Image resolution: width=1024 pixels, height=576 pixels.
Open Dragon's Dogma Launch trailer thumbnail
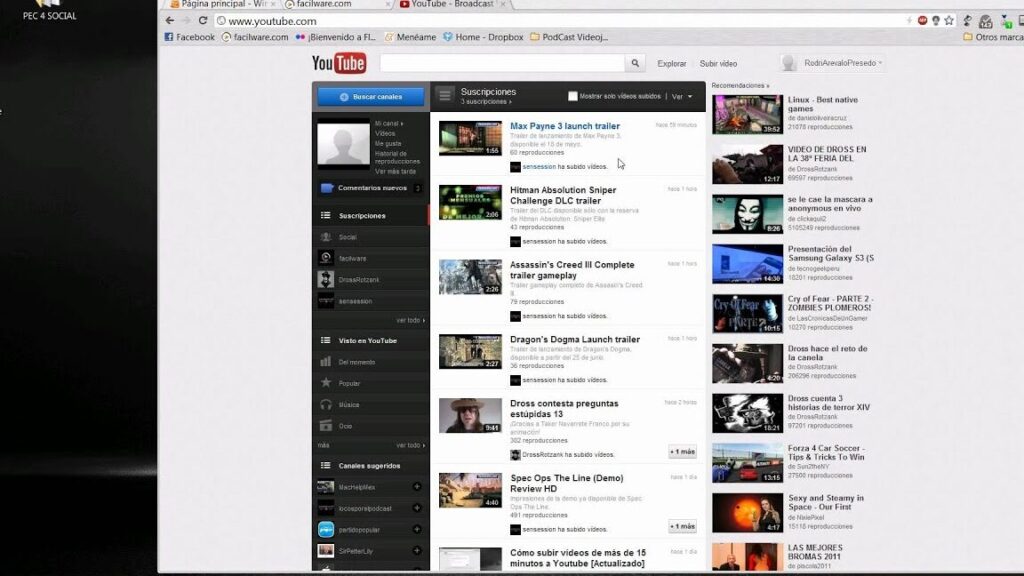(470, 351)
